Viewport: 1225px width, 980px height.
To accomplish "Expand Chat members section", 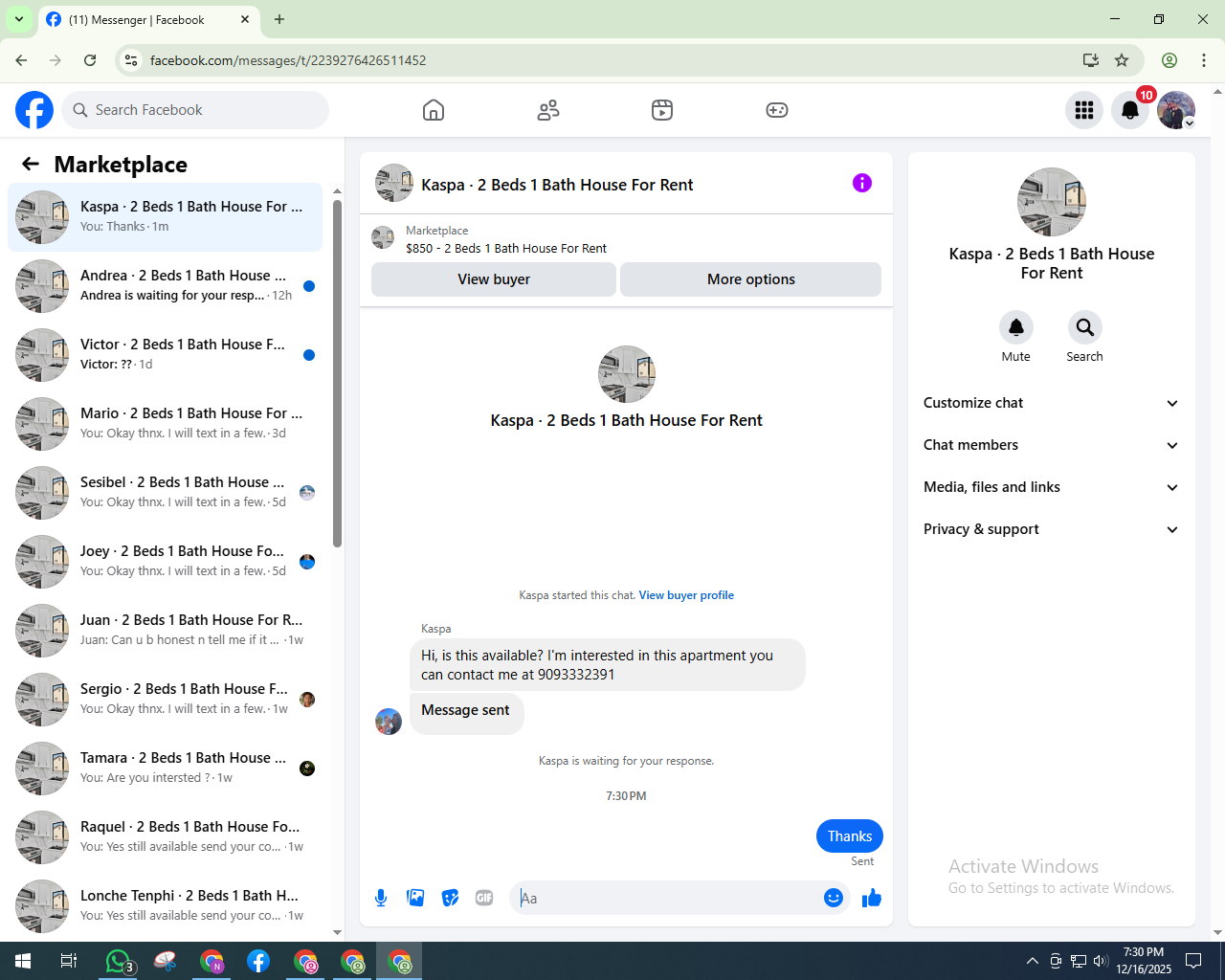I will pyautogui.click(x=1052, y=445).
